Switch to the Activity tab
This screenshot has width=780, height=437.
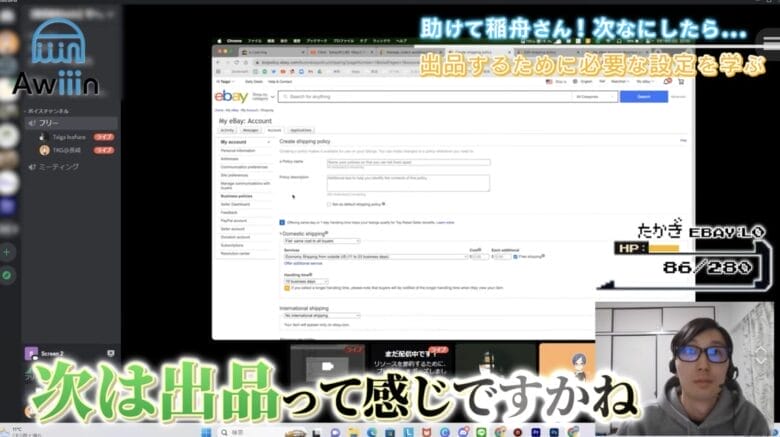tap(227, 130)
